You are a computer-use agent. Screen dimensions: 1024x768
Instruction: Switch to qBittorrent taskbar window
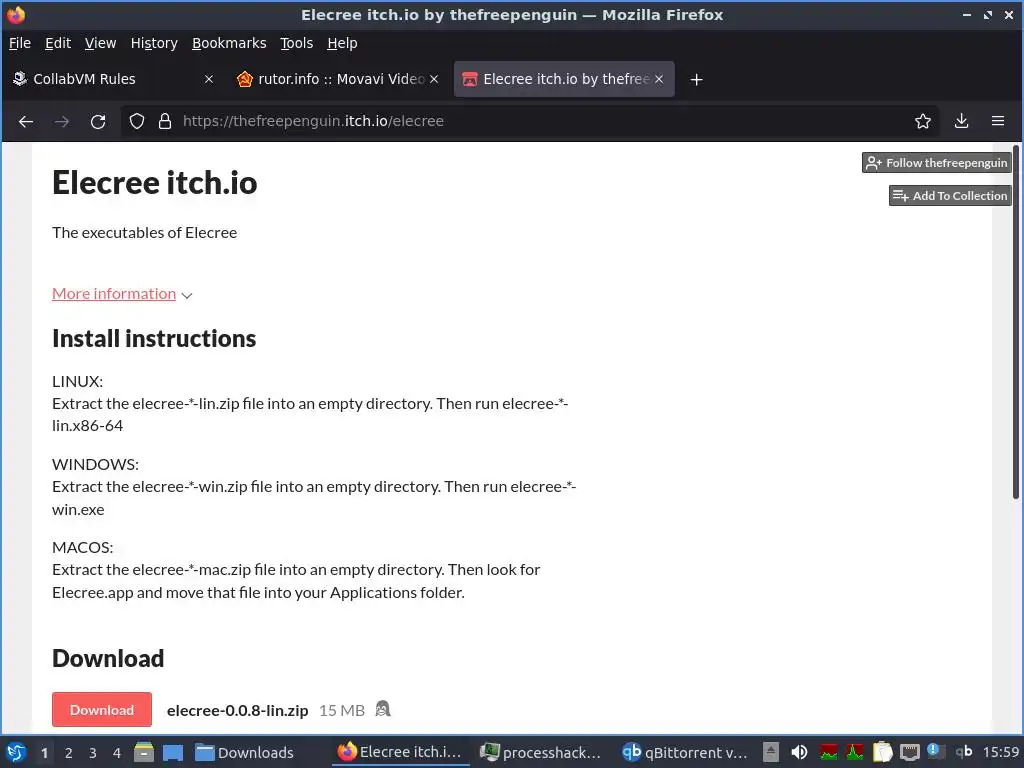(x=684, y=752)
